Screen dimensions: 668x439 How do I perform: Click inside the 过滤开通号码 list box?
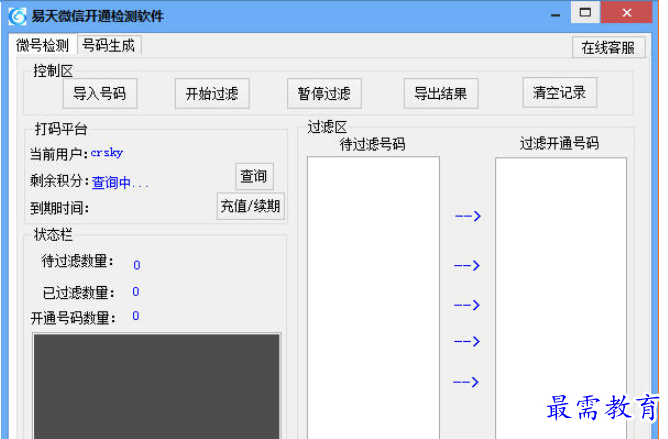click(x=561, y=297)
